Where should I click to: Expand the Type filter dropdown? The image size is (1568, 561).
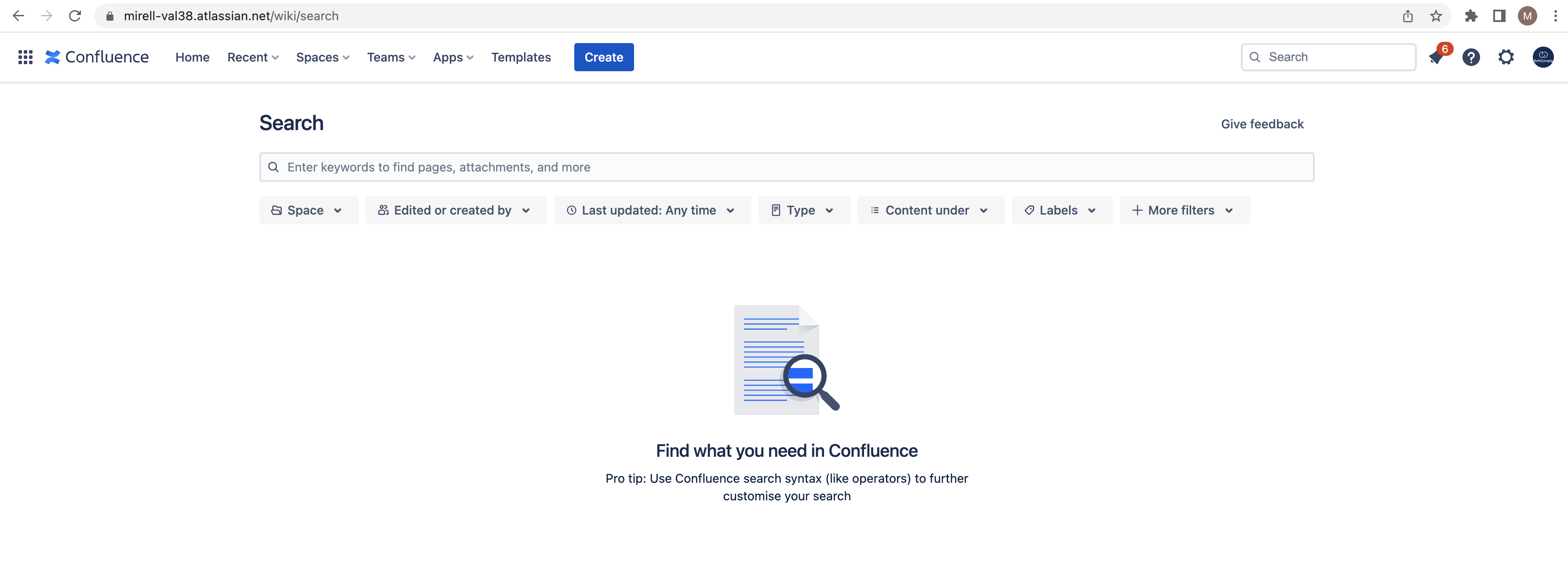pos(803,210)
